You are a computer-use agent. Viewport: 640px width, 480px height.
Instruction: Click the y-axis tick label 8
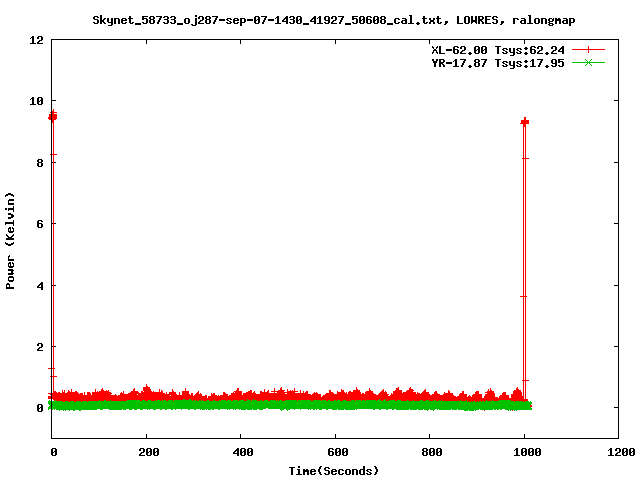tap(40, 163)
